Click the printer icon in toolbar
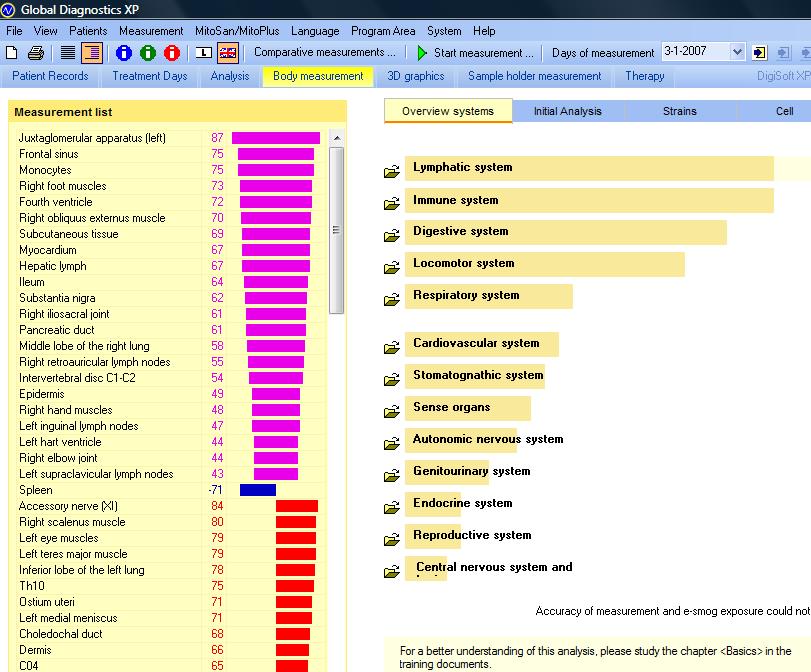The image size is (811, 672). click(36, 53)
